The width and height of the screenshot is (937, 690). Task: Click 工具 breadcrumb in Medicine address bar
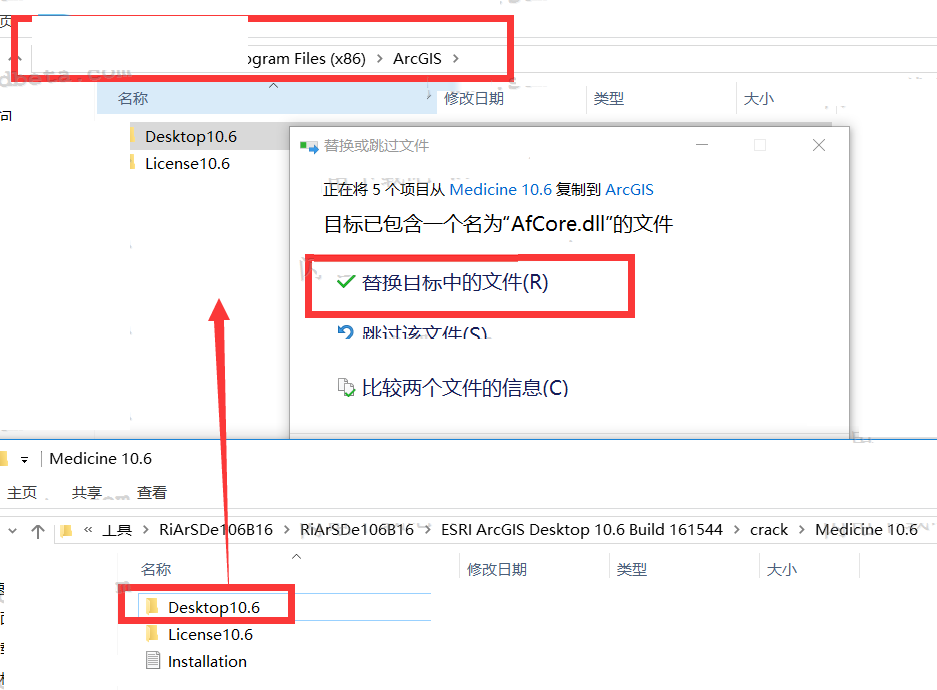(117, 530)
